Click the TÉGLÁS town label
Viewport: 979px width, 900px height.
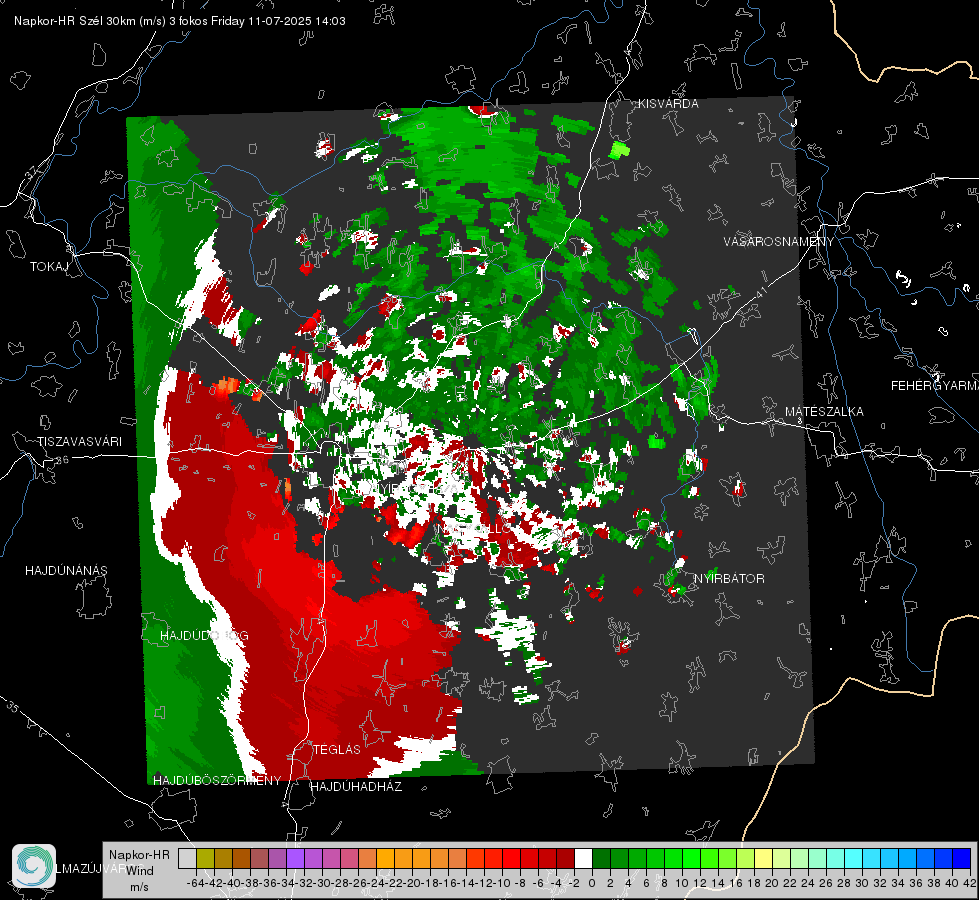pyautogui.click(x=337, y=750)
